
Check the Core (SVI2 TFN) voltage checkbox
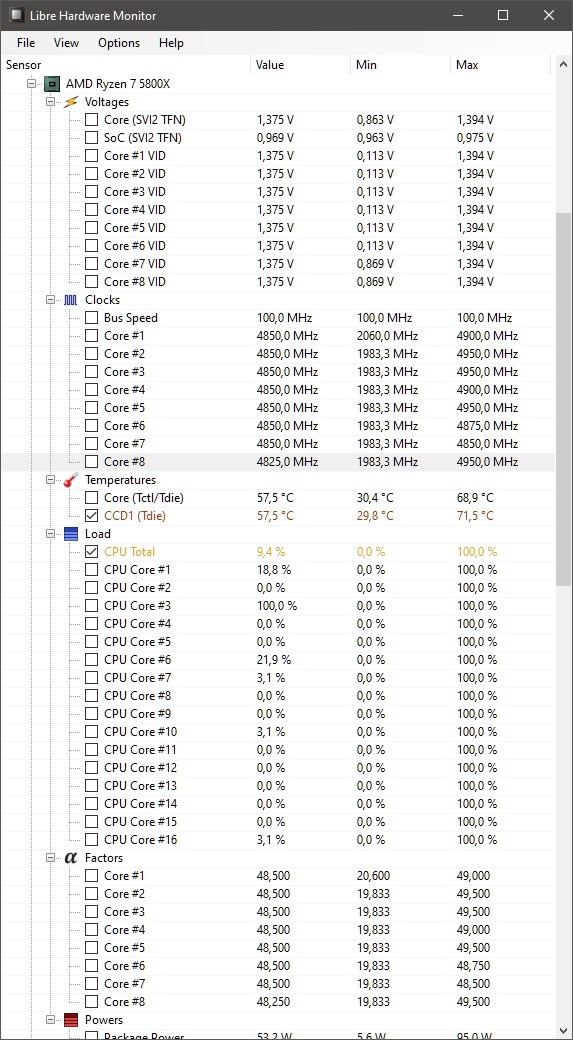[x=92, y=120]
